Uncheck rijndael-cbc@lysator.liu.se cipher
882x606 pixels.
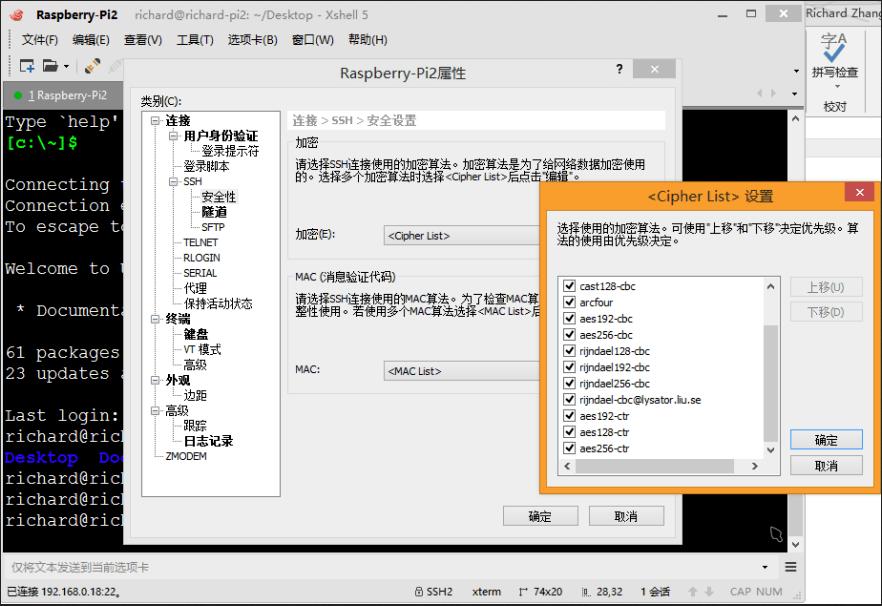569,399
